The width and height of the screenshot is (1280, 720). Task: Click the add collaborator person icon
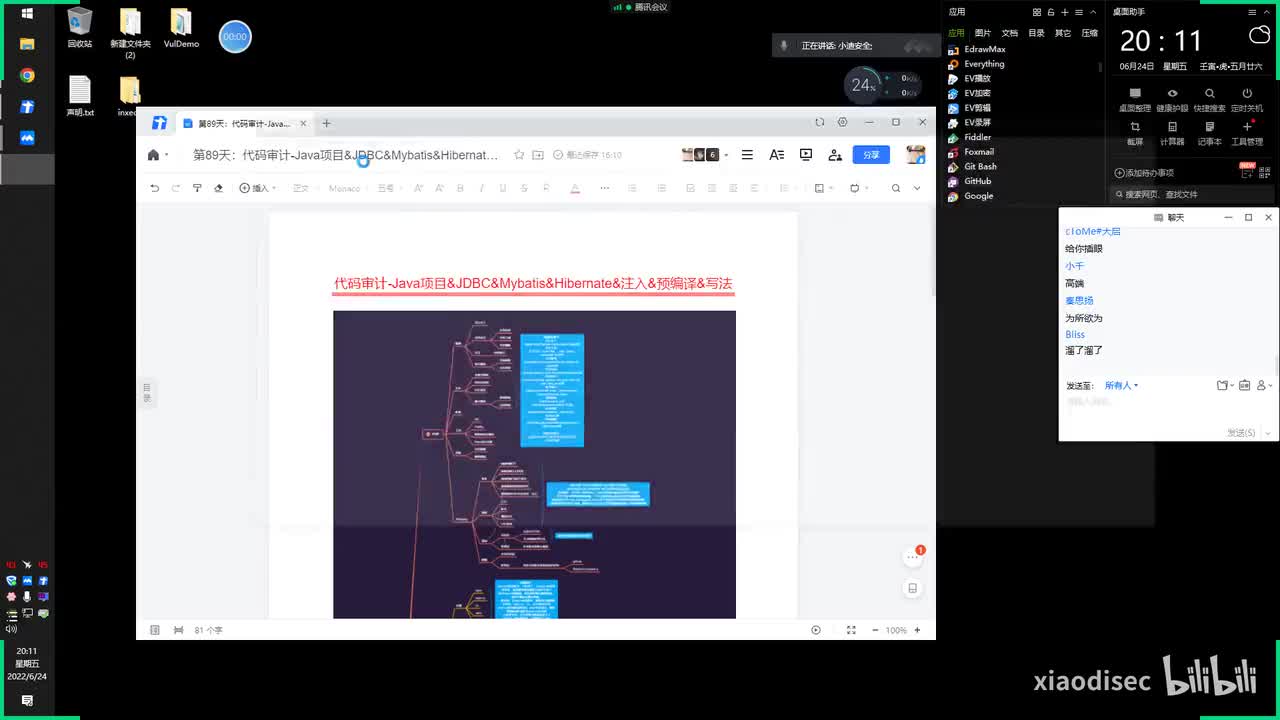(835, 155)
